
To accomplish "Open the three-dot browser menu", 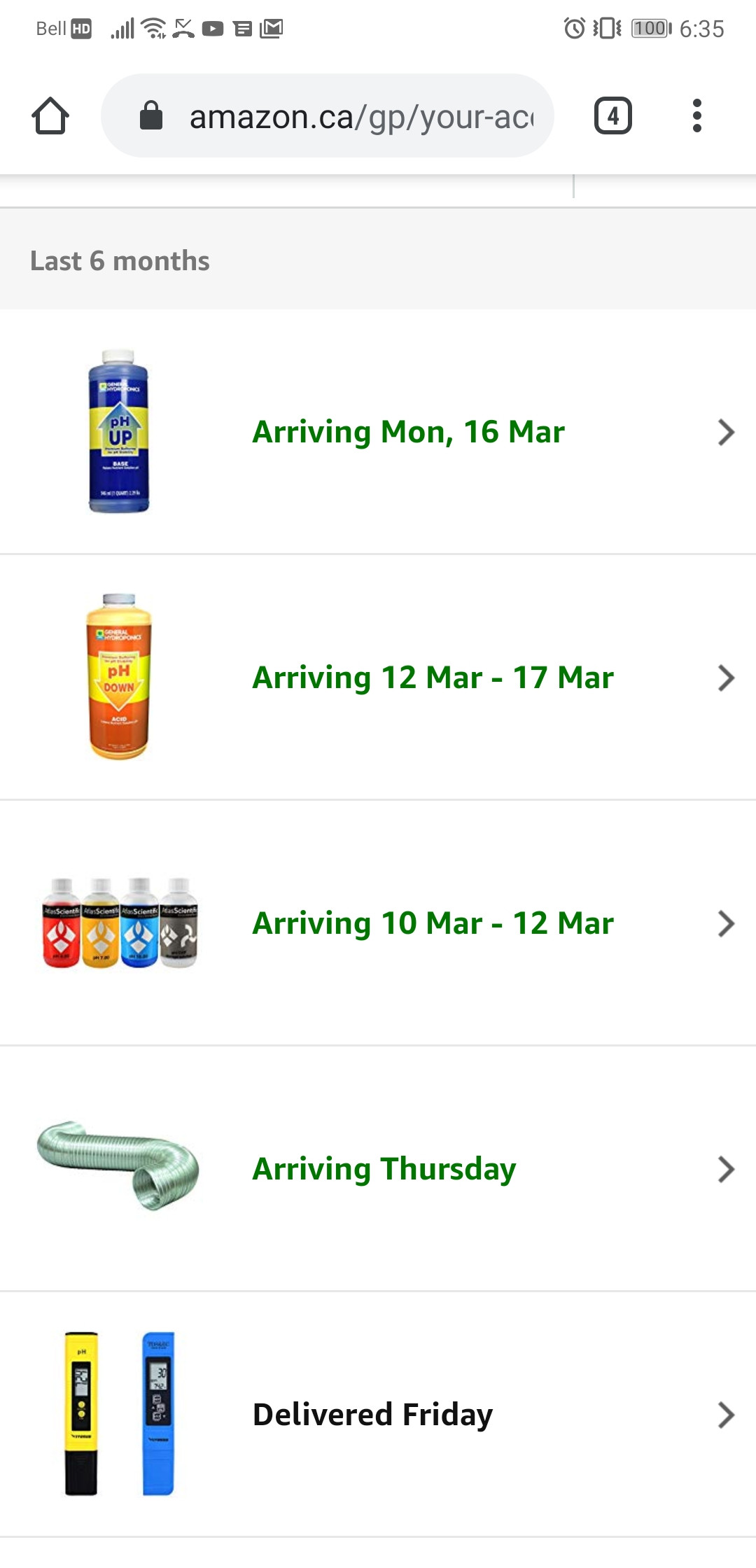I will point(696,115).
